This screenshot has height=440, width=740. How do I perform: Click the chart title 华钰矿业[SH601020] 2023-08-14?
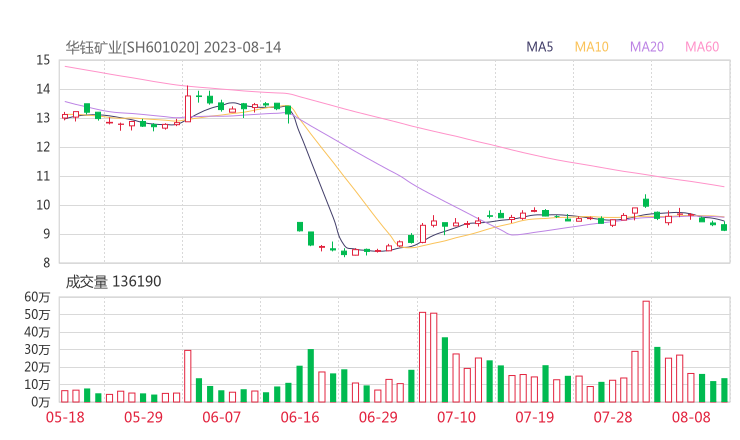point(173,47)
